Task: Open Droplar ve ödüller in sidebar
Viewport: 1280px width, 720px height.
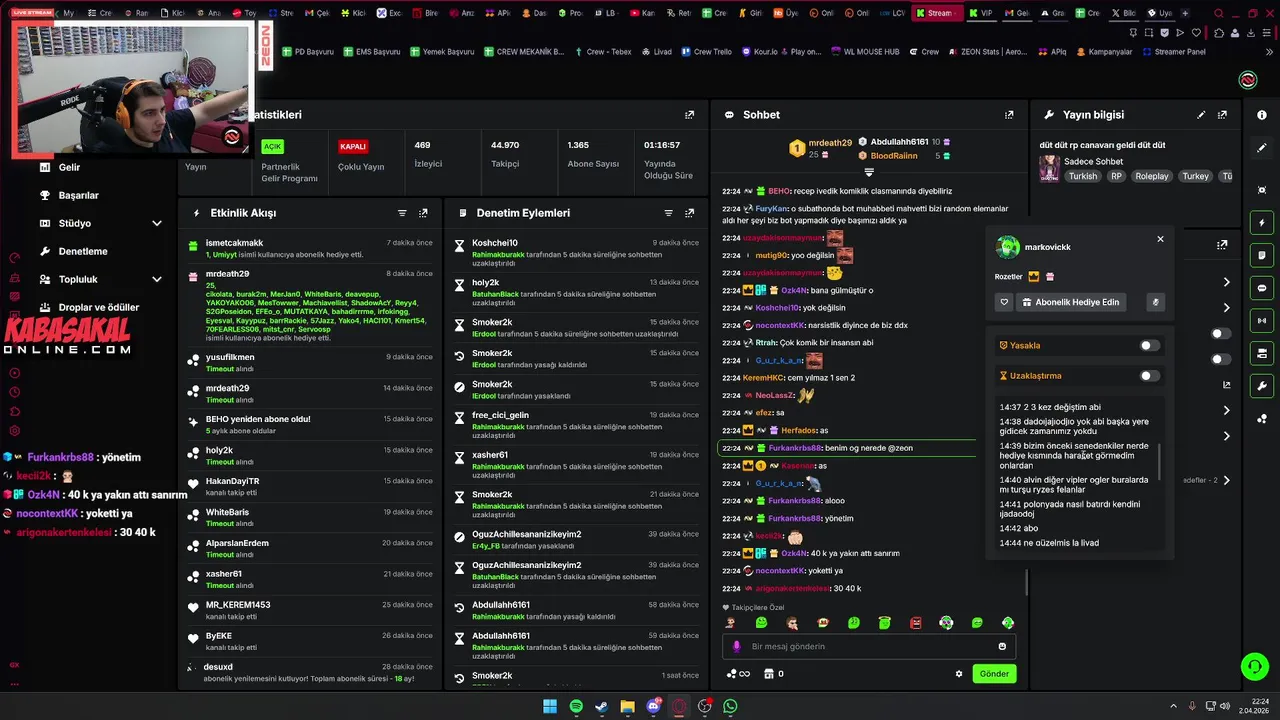Action: tap(98, 307)
